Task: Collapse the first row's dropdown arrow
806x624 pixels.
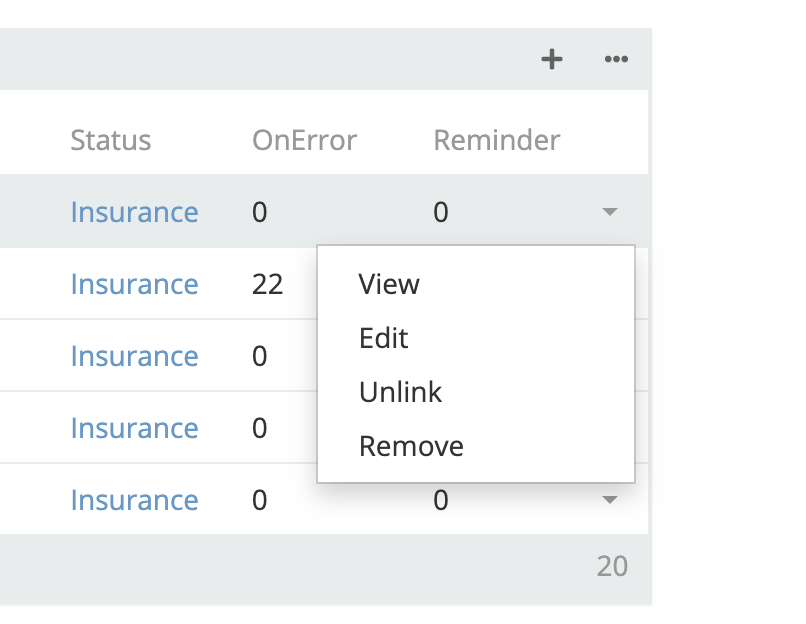Action: 610,212
